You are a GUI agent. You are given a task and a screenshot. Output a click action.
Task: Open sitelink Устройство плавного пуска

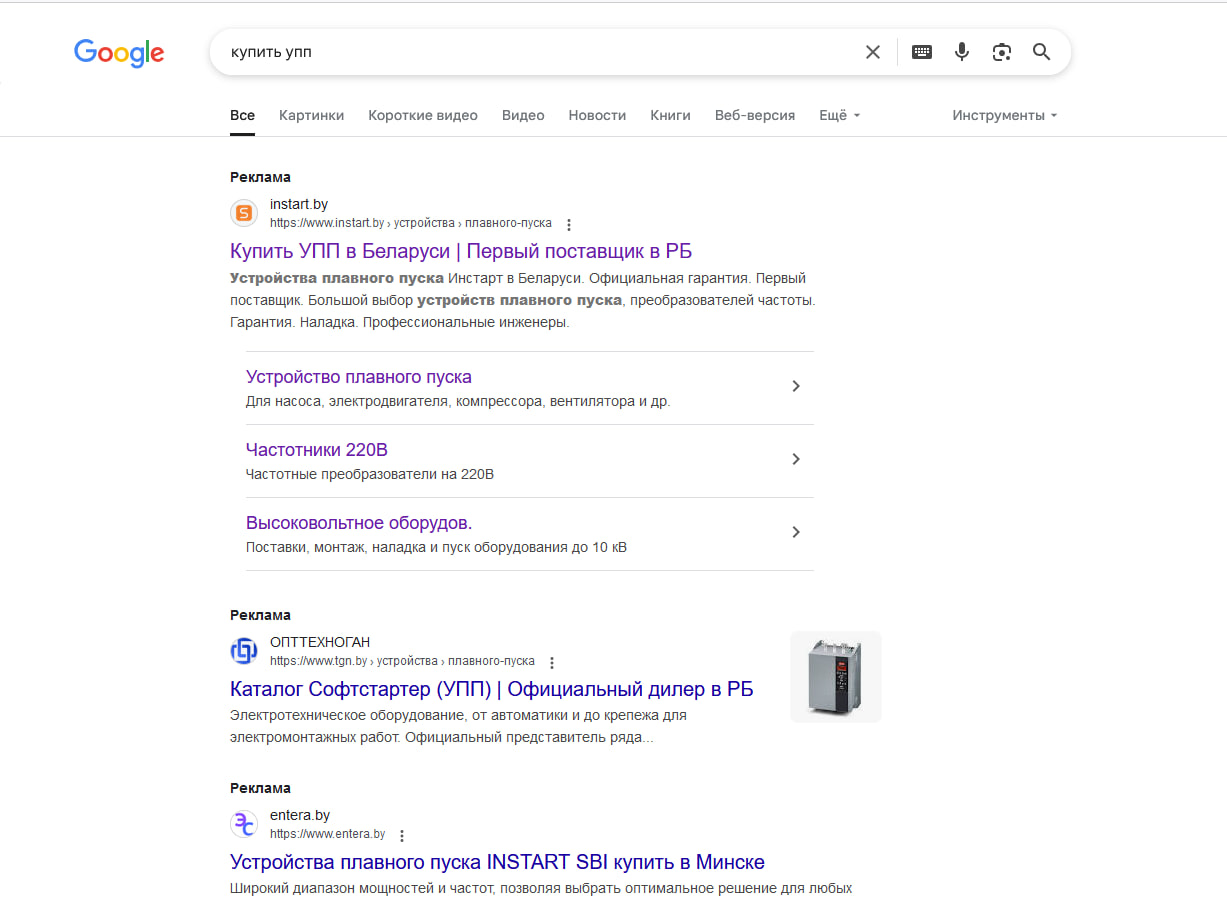coord(359,377)
